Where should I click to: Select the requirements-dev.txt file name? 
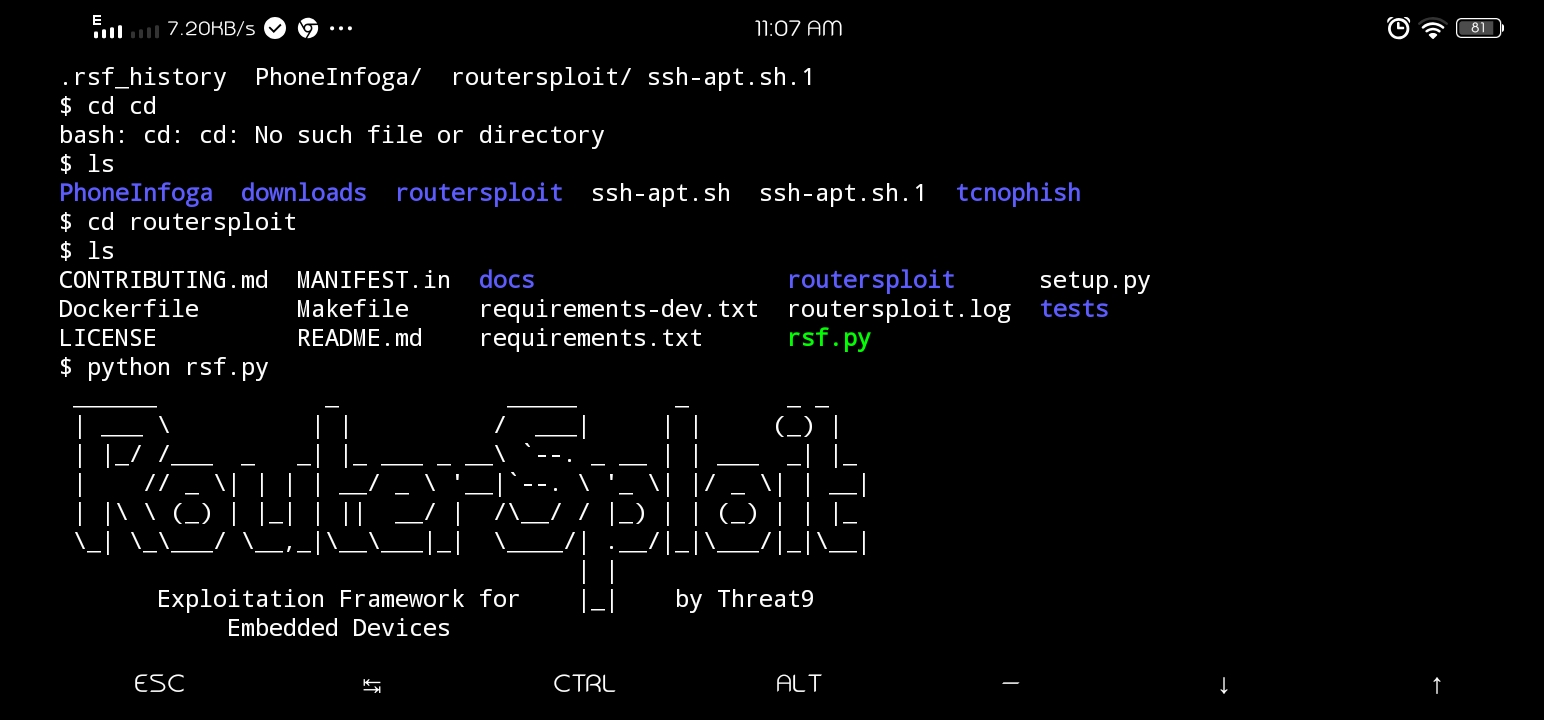(619, 309)
